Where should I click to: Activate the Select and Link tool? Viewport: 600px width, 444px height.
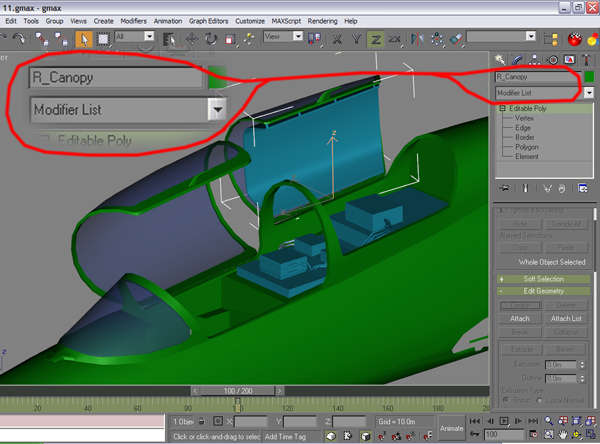pyautogui.click(x=41, y=39)
